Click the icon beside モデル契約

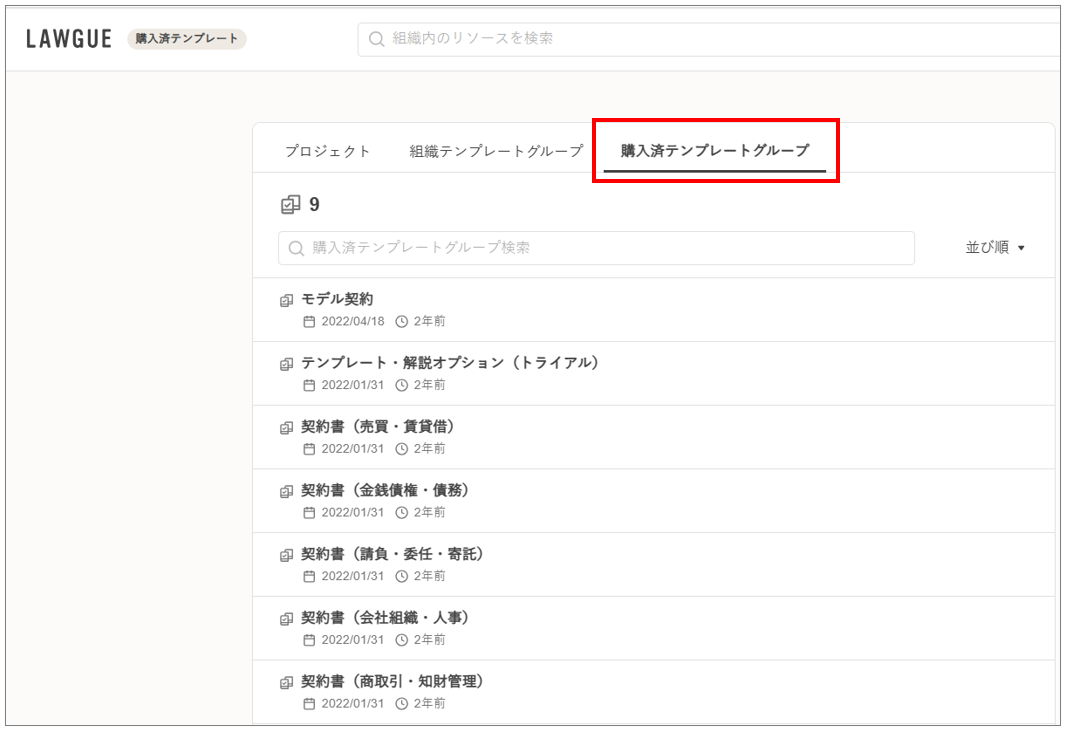point(287,300)
